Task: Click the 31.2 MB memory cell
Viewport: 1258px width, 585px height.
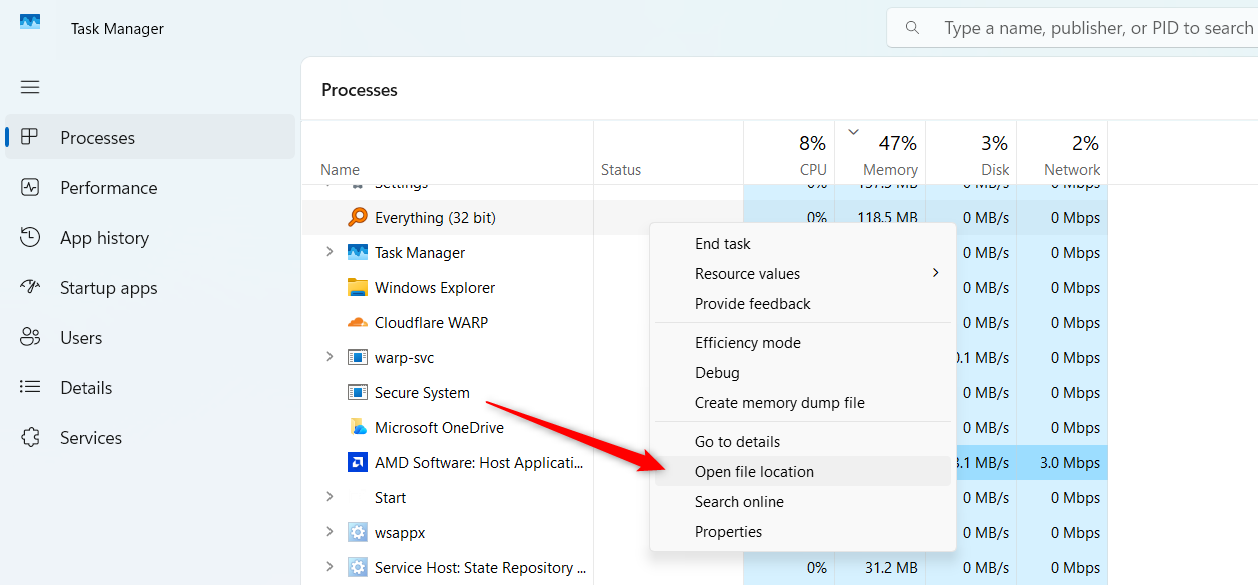Action: 879,567
